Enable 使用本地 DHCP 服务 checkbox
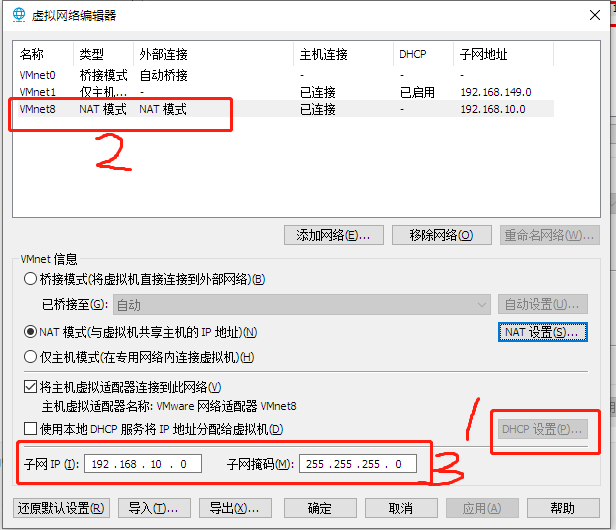This screenshot has height=530, width=616. pyautogui.click(x=30, y=429)
